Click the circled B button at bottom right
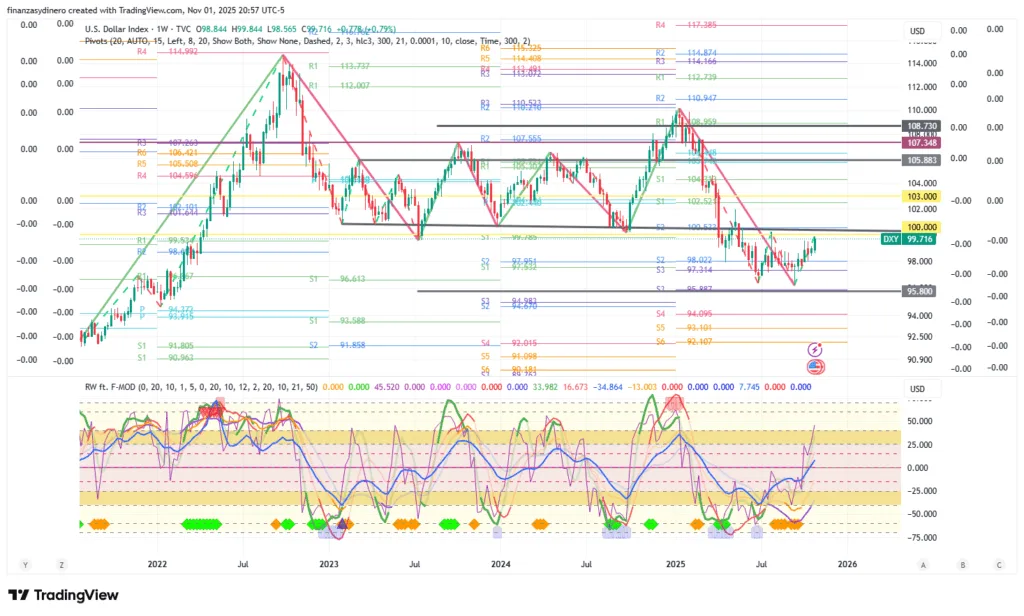The width and height of the screenshot is (1024, 616). pyautogui.click(x=961, y=565)
